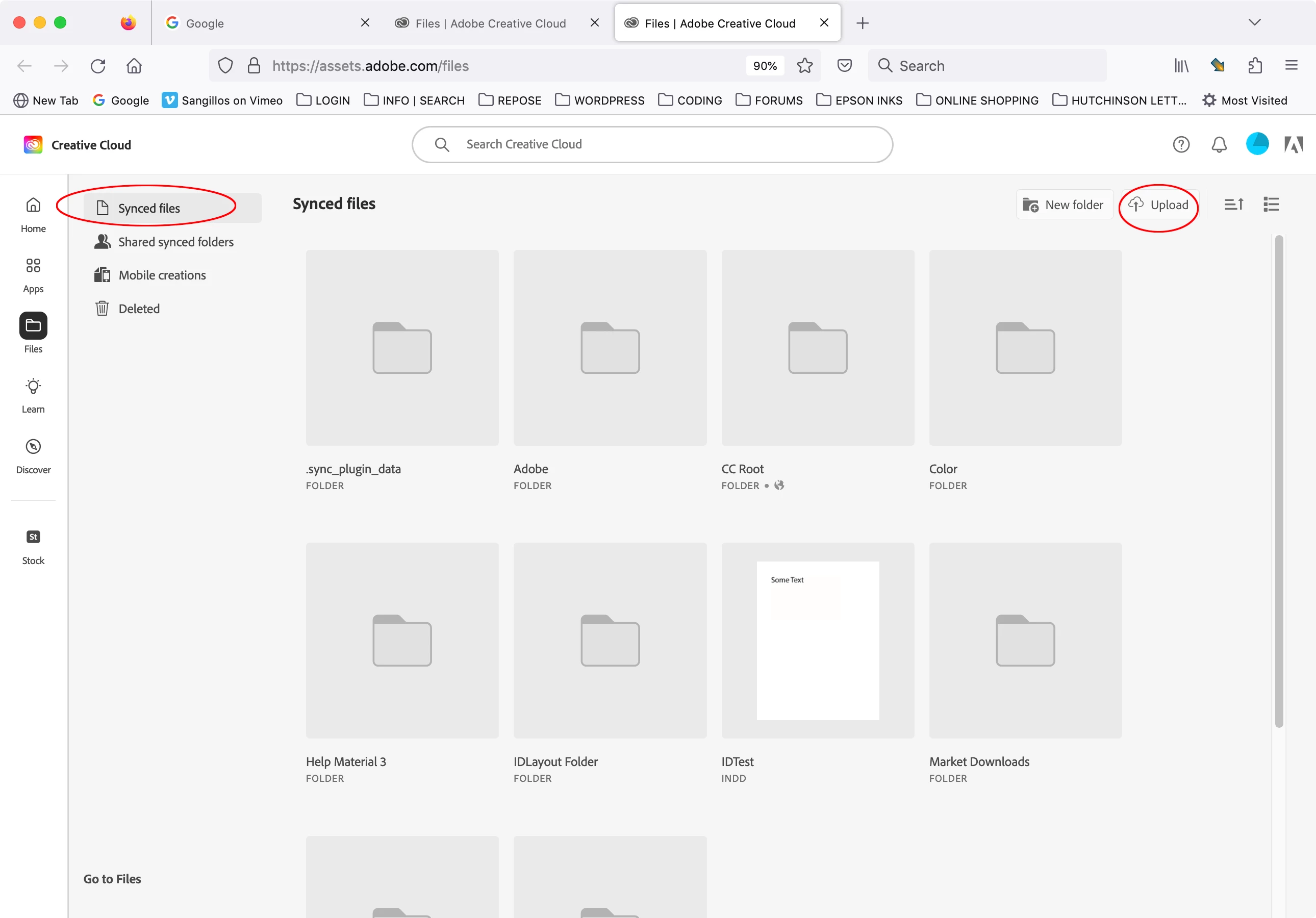Click the vertical scrollbar in file list
The width and height of the screenshot is (1316, 918).
click(1278, 481)
